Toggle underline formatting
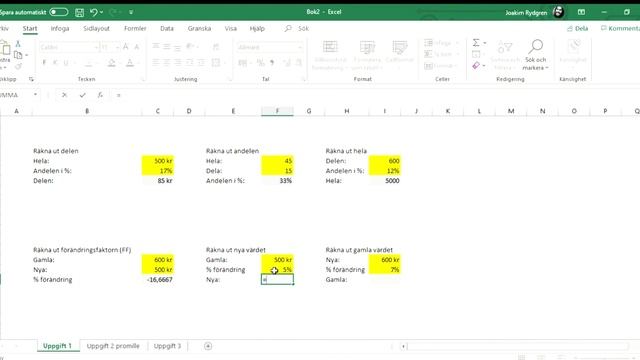 (x=66, y=63)
